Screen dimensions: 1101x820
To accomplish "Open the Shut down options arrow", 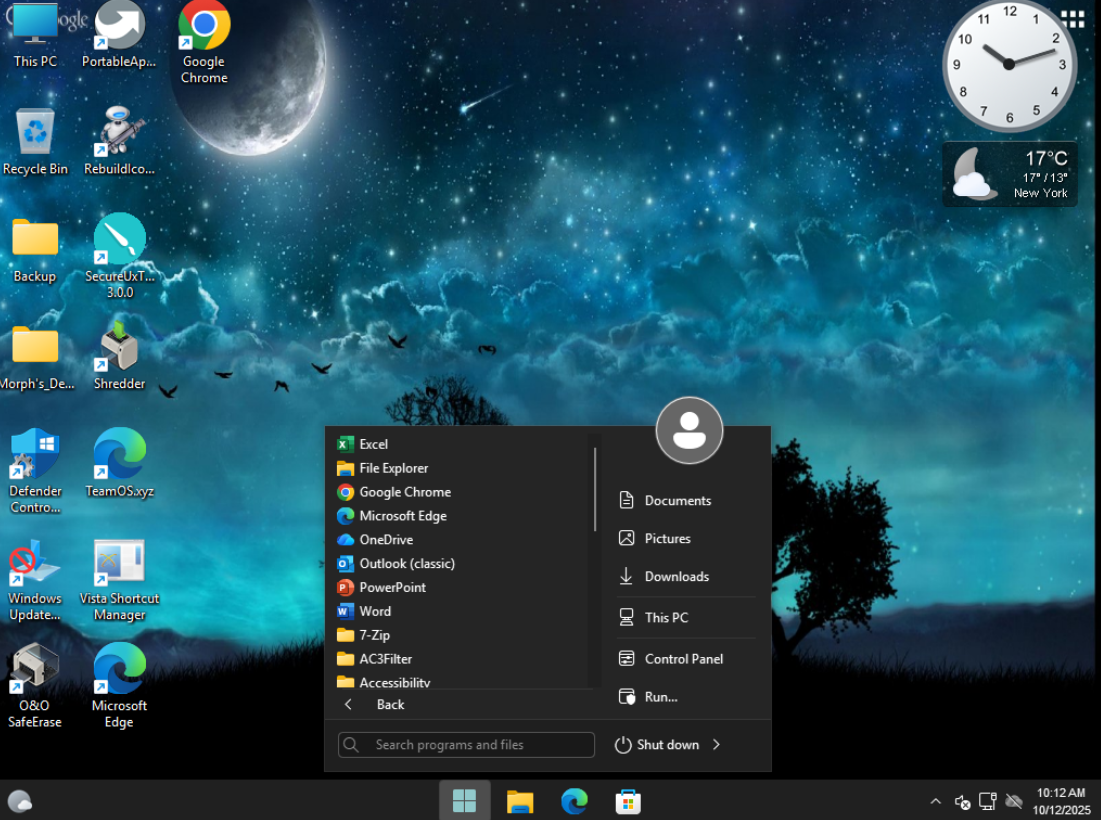I will click(716, 745).
